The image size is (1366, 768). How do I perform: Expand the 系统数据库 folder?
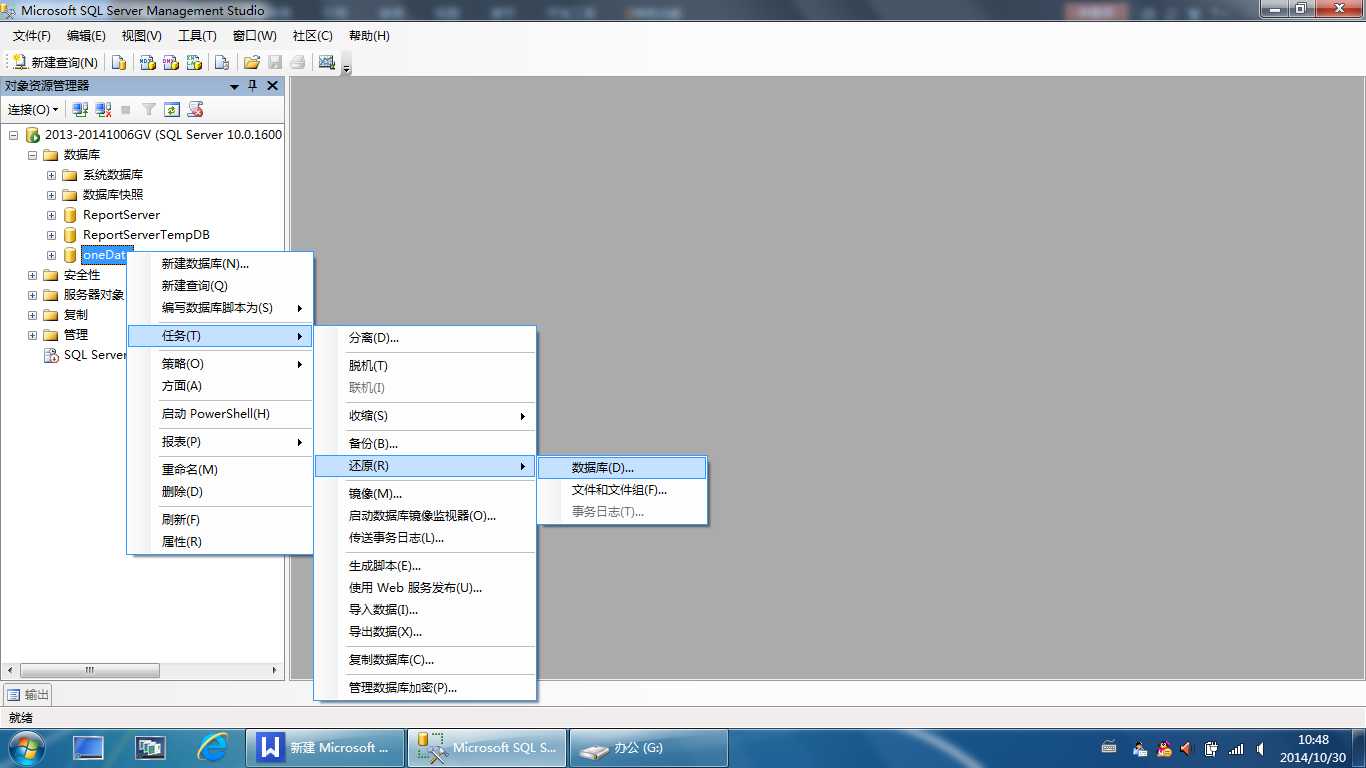[51, 175]
